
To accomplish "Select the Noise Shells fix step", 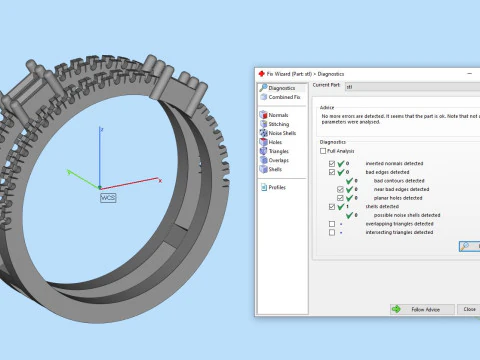I will pyautogui.click(x=282, y=133).
